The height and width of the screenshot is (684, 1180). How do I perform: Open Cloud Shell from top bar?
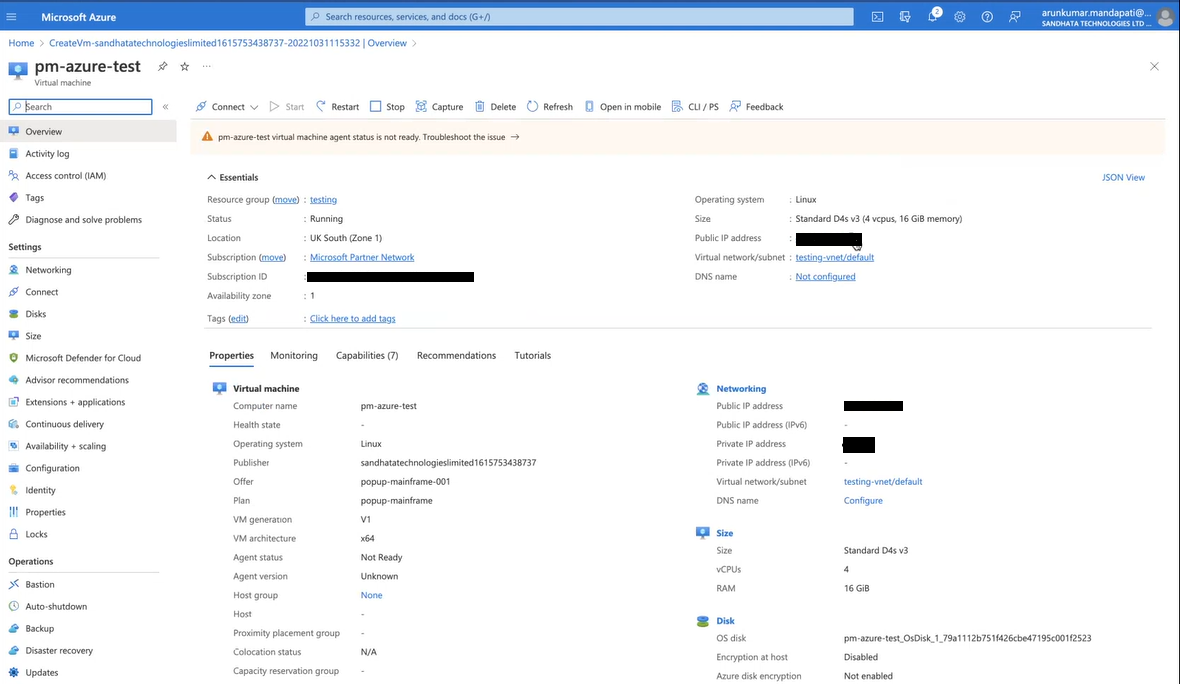[877, 17]
